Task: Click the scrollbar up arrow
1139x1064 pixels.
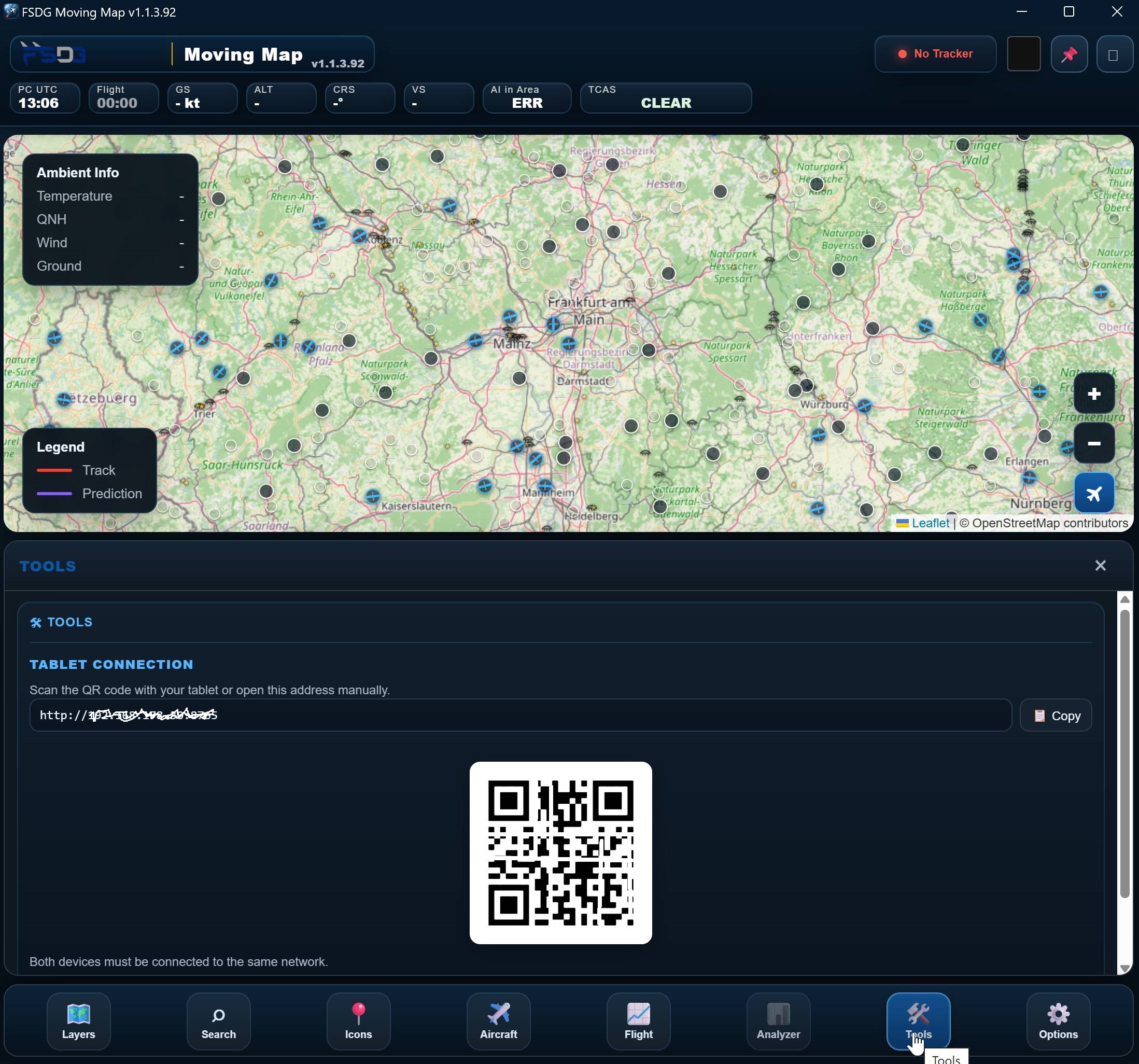Action: click(1124, 599)
